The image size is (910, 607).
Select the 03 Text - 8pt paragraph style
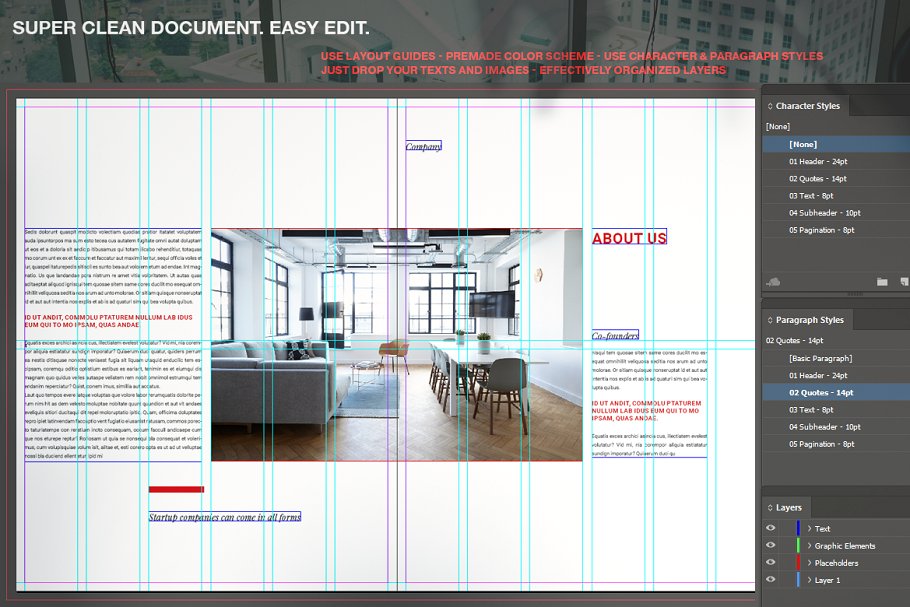point(811,410)
